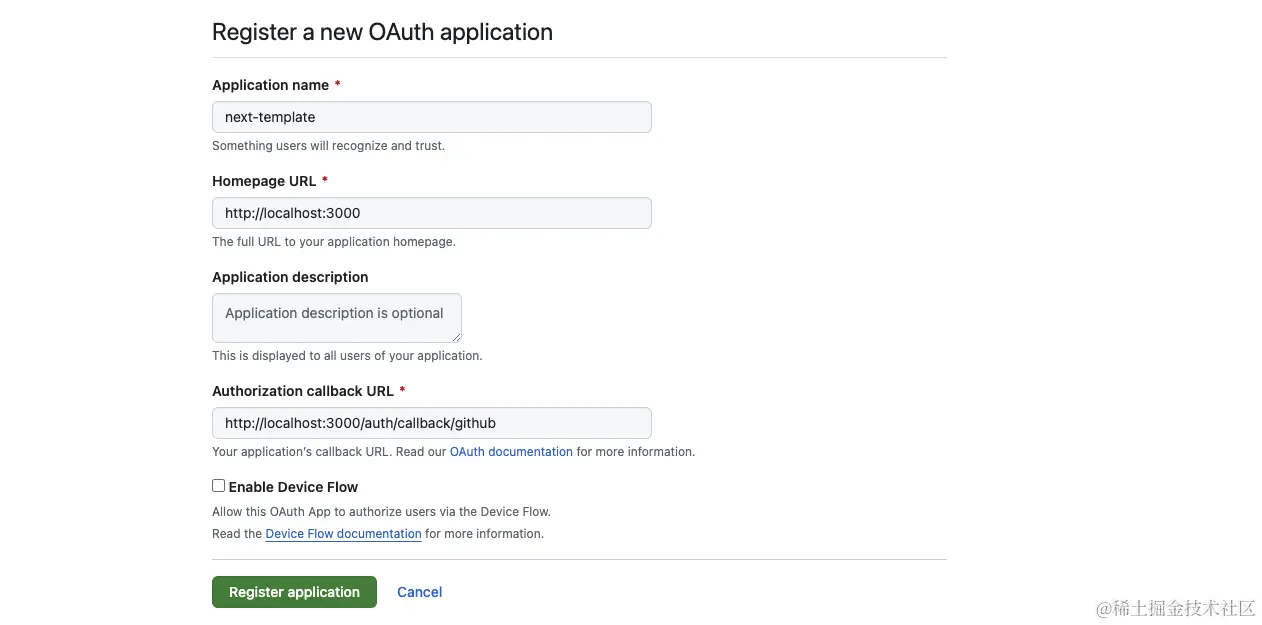Click the Application description label
1262x625 pixels.
pyautogui.click(x=290, y=277)
